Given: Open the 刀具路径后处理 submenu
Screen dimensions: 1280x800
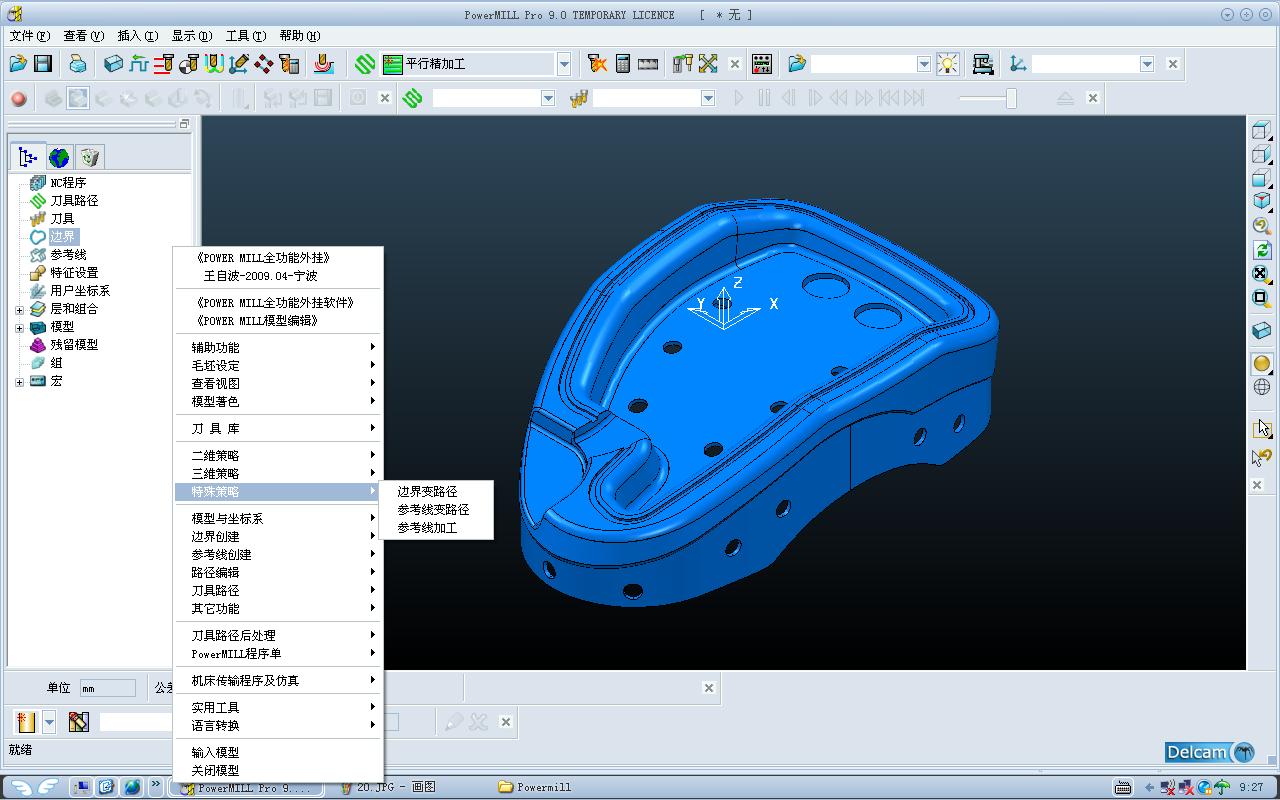Looking at the screenshot, I should point(278,635).
